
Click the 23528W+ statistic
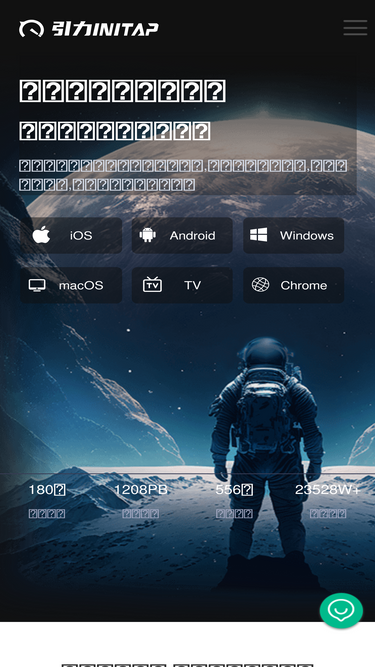pos(327,490)
